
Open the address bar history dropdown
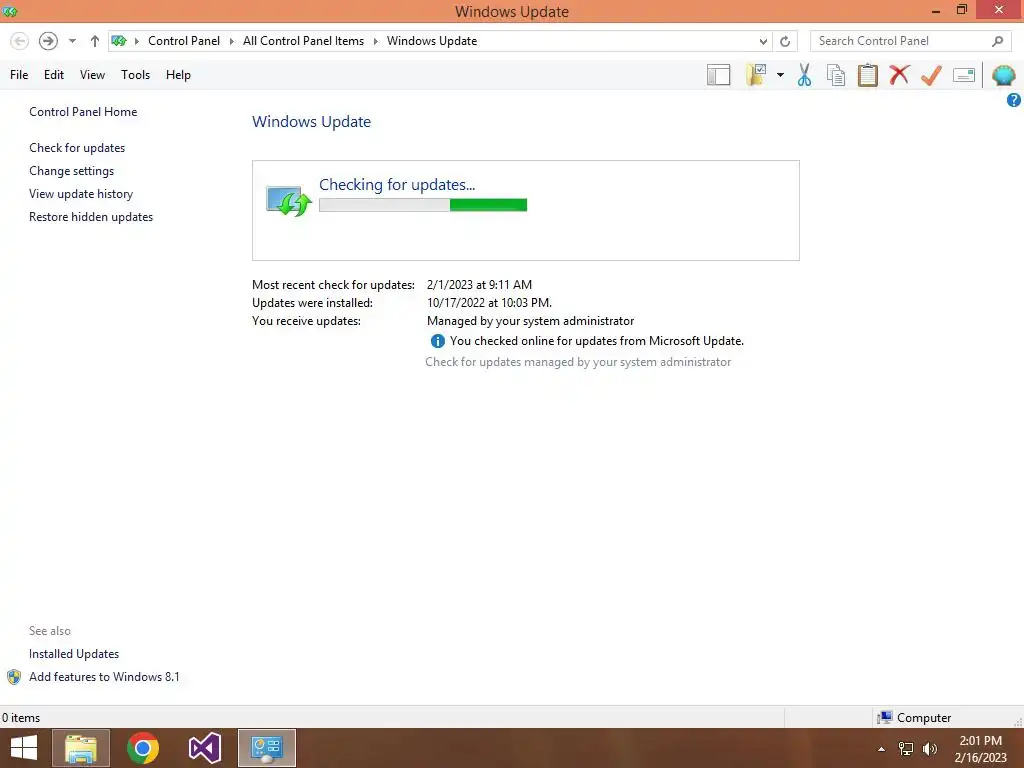coord(763,41)
